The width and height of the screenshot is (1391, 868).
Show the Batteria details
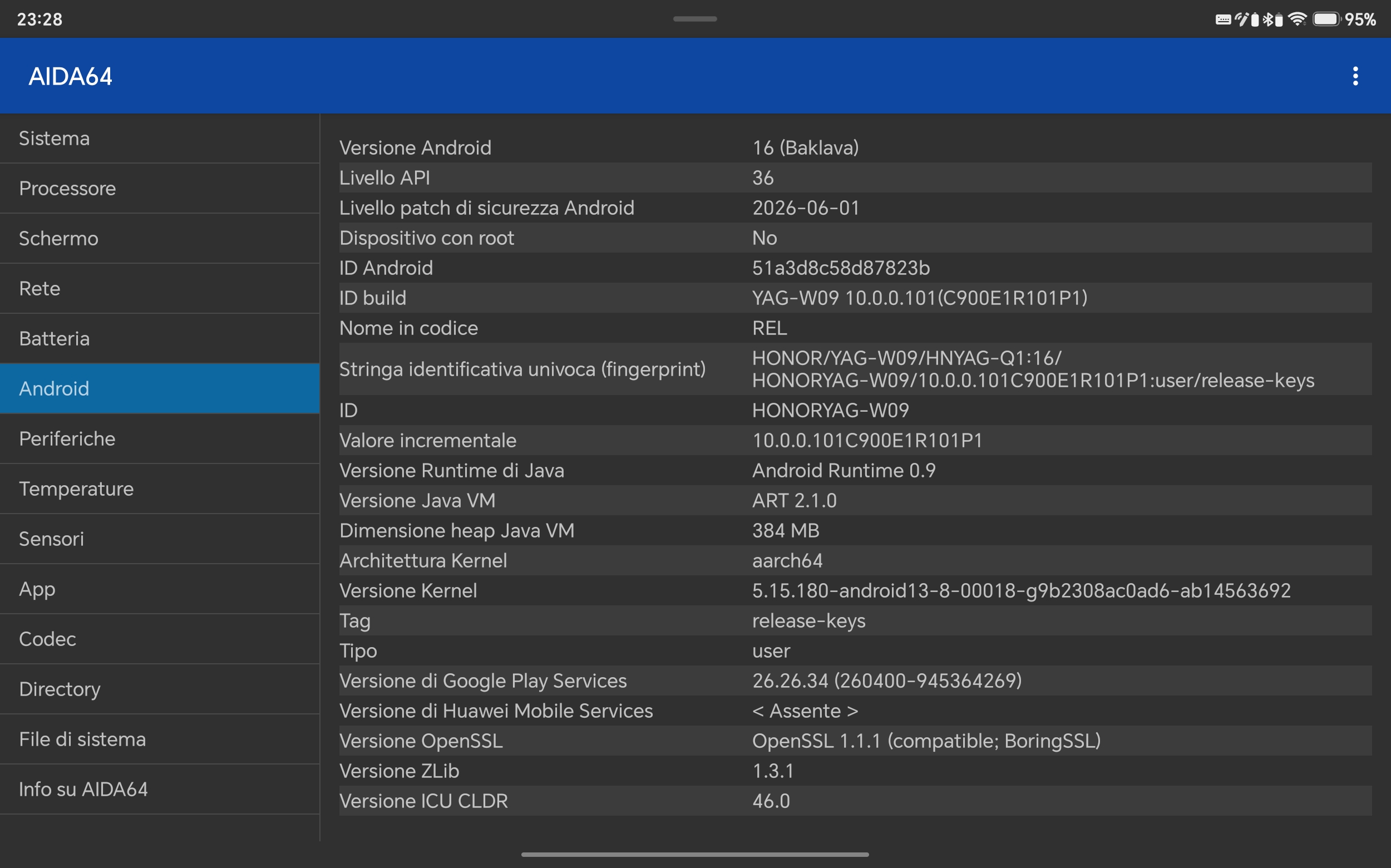pyautogui.click(x=160, y=339)
